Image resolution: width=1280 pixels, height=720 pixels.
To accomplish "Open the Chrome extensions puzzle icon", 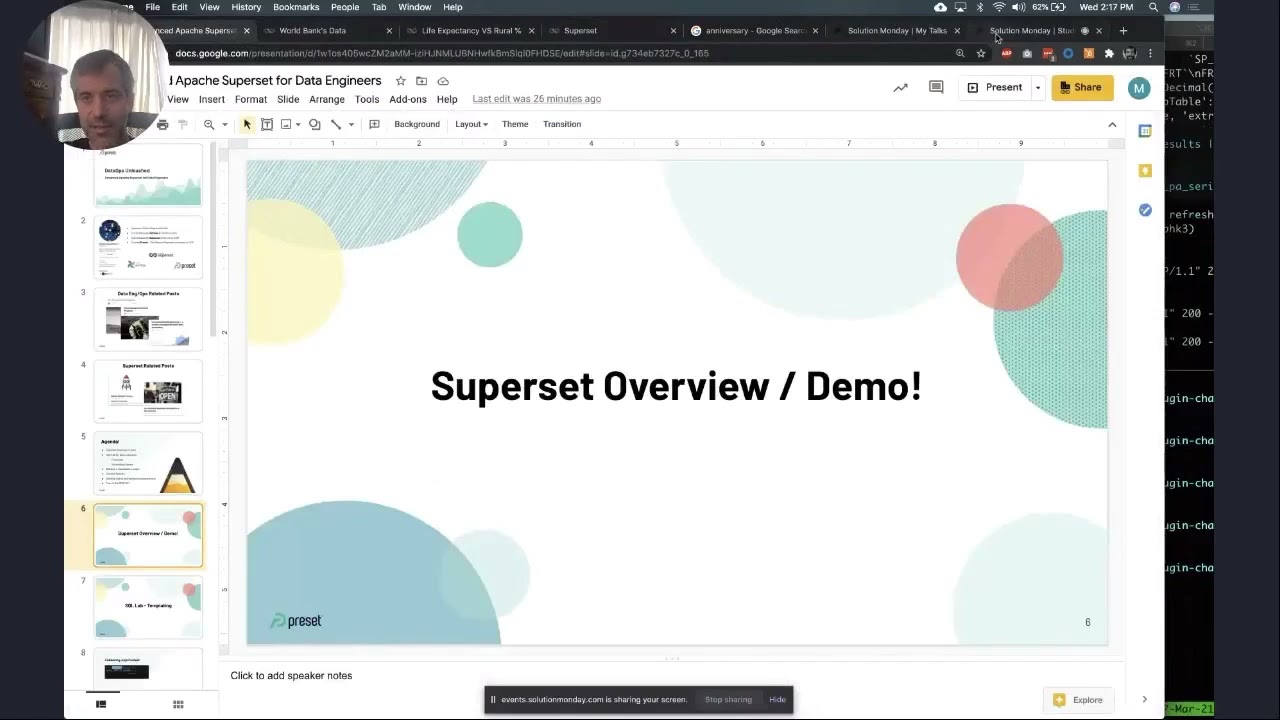I will click(x=1109, y=54).
